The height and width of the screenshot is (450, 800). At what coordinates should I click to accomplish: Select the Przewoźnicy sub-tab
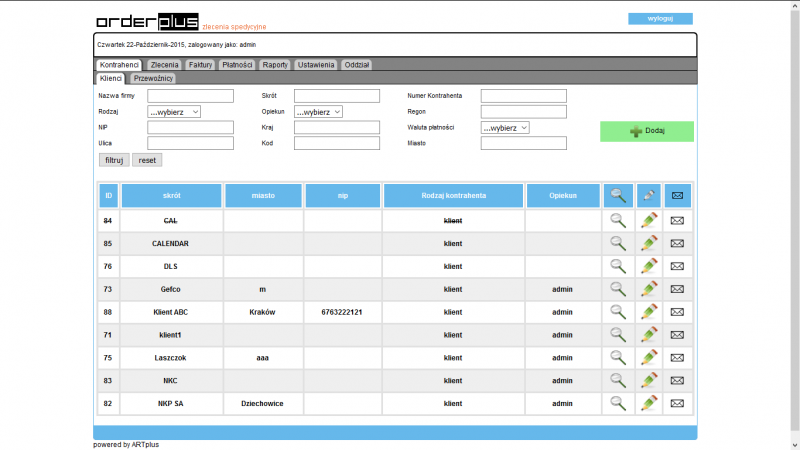click(x=153, y=78)
